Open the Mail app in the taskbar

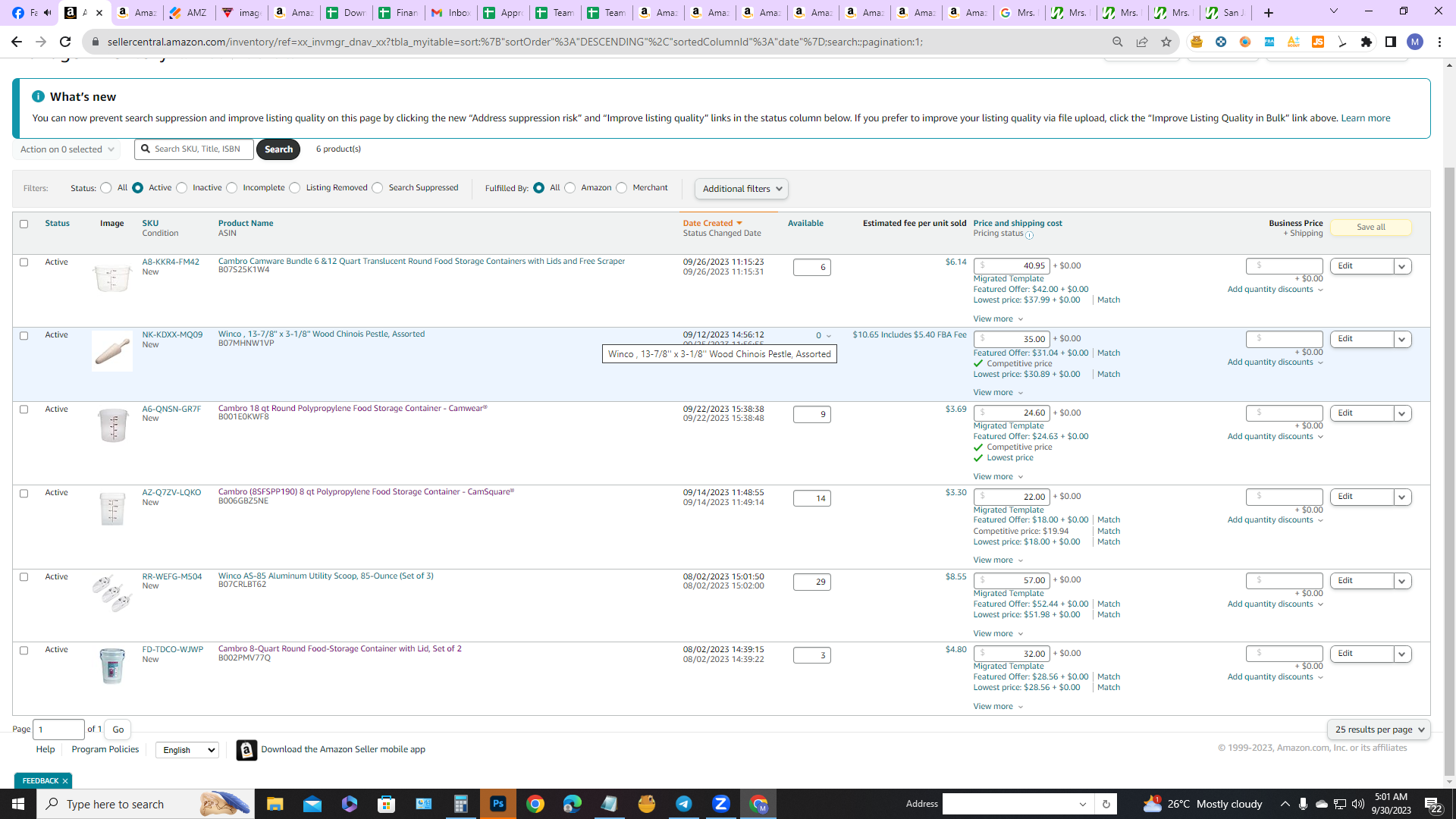(x=312, y=804)
